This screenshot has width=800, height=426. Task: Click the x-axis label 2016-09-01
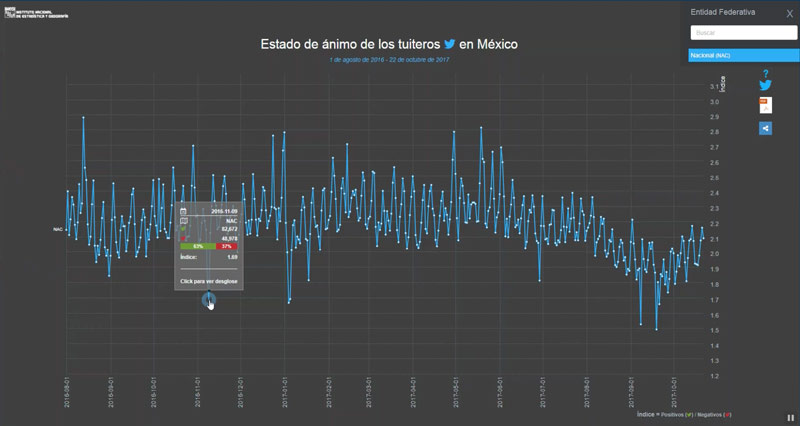110,392
